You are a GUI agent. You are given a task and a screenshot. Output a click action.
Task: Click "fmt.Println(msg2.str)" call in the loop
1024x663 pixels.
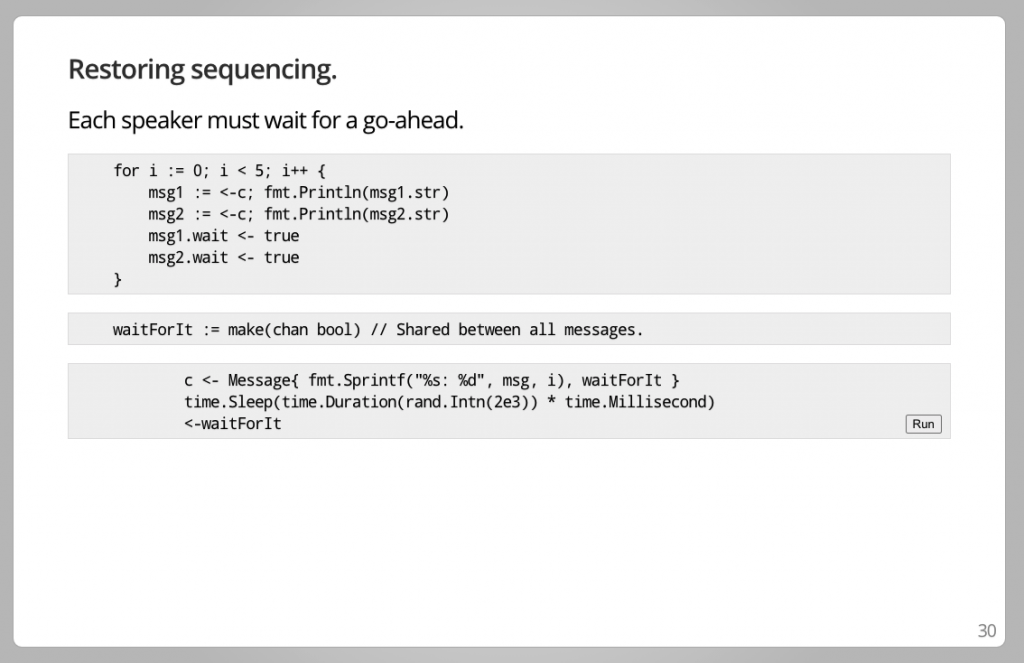coord(357,214)
